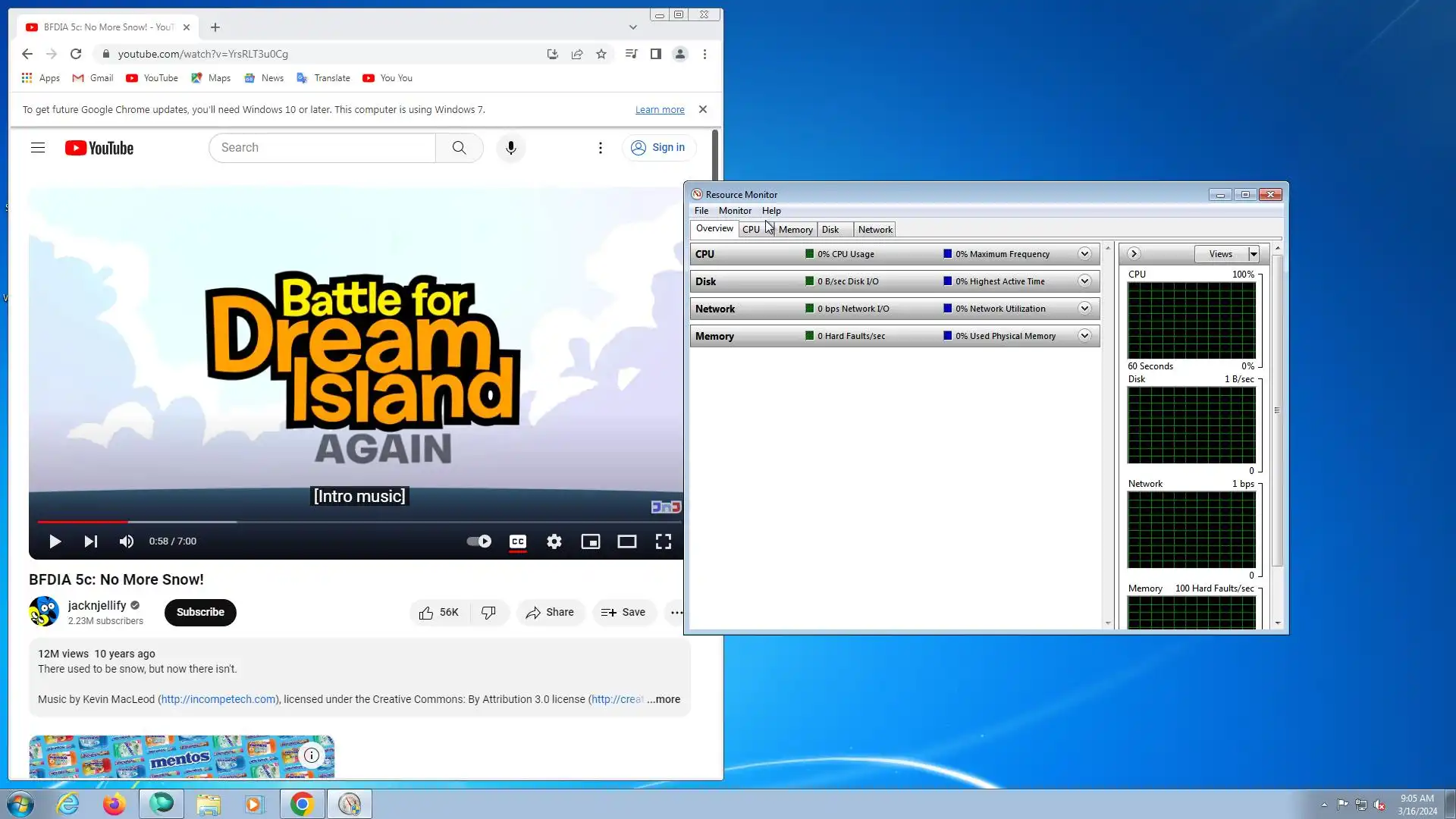Click the voice search microphone

pyautogui.click(x=511, y=148)
